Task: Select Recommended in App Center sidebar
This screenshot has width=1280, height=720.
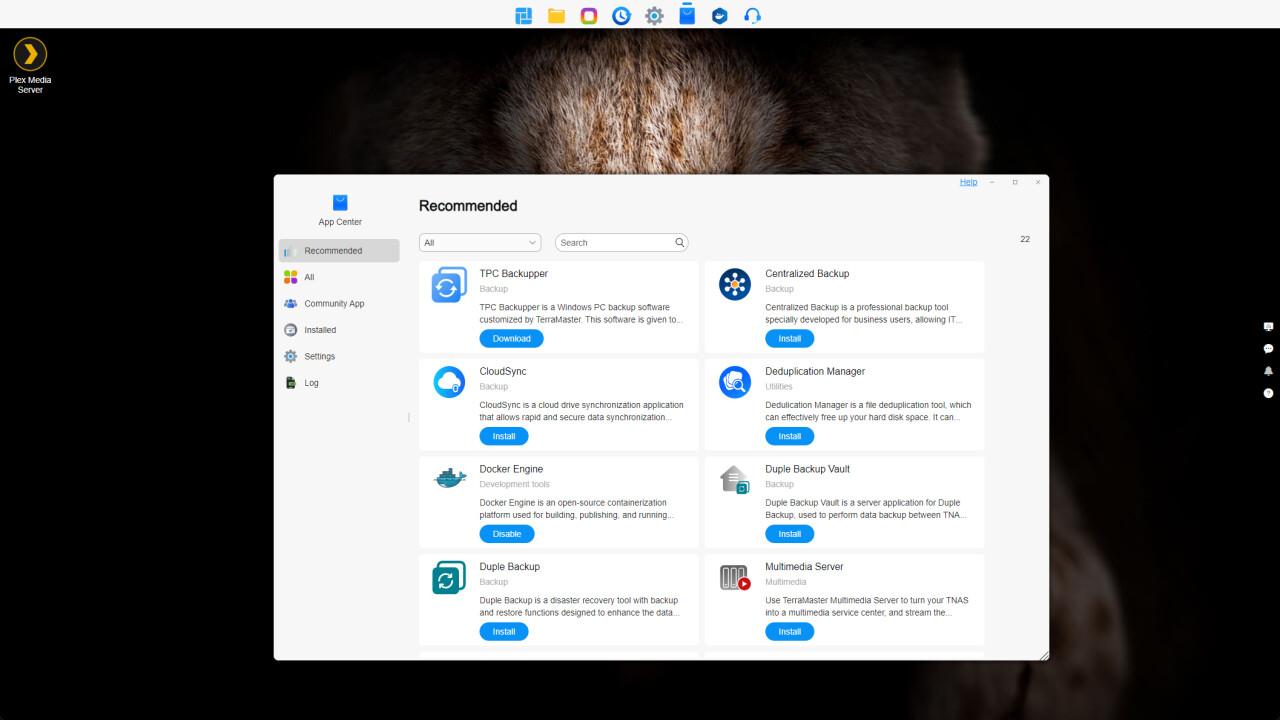Action: point(339,251)
